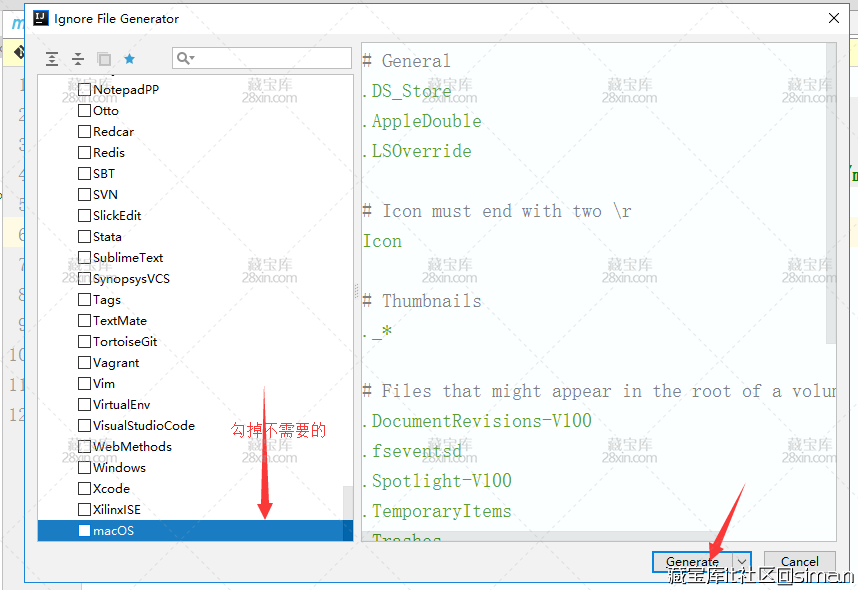Click the grayed select-all checkboxes icon
The width and height of the screenshot is (858, 590).
[104, 59]
